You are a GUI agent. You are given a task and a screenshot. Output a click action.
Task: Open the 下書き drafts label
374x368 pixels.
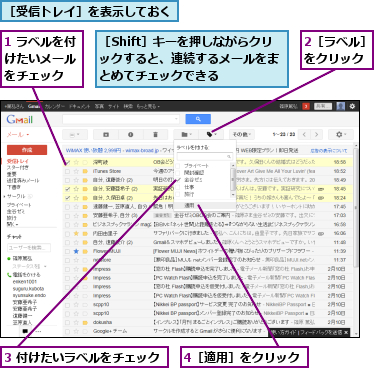(x=14, y=187)
